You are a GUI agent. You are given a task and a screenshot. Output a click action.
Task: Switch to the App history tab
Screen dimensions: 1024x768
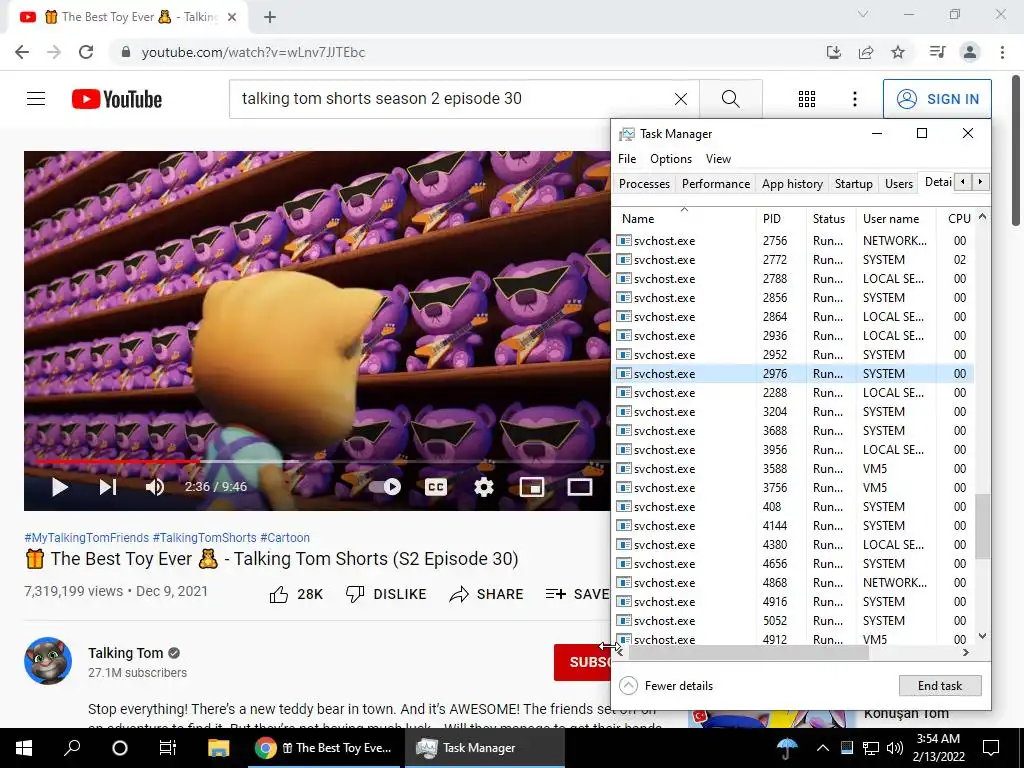click(792, 184)
